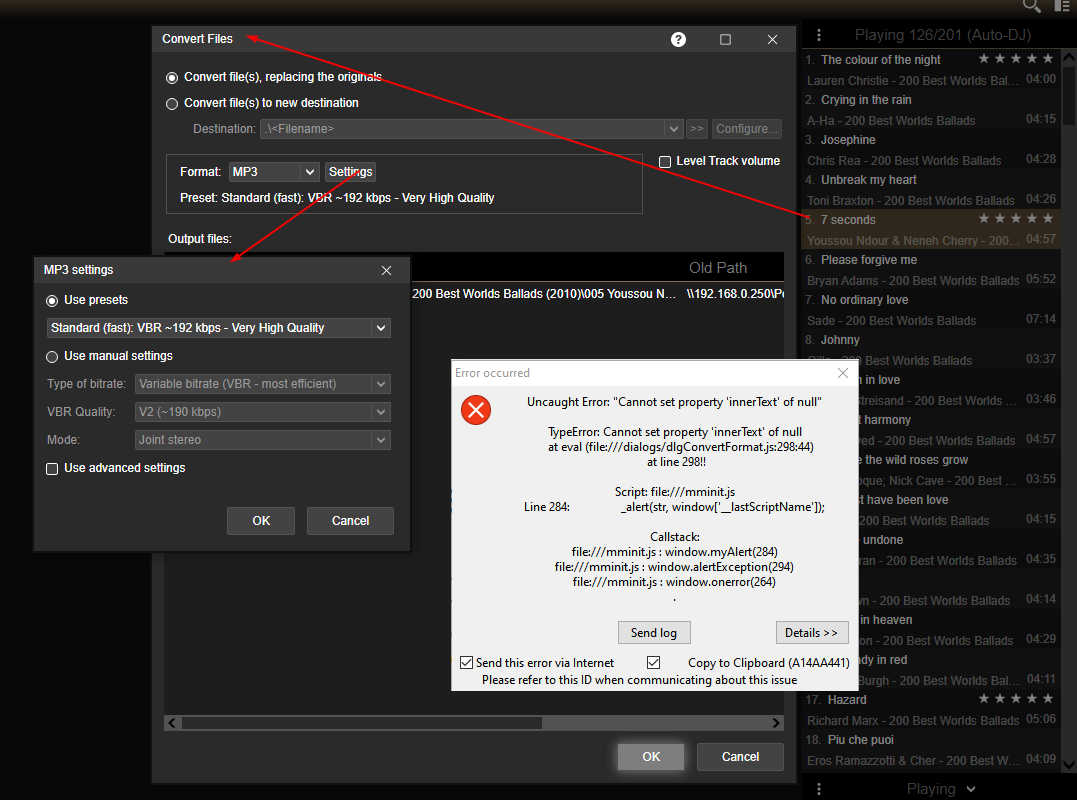Viewport: 1077px width, 800px height.
Task: Click the horizontal scrollbar under output files
Action: (360, 723)
